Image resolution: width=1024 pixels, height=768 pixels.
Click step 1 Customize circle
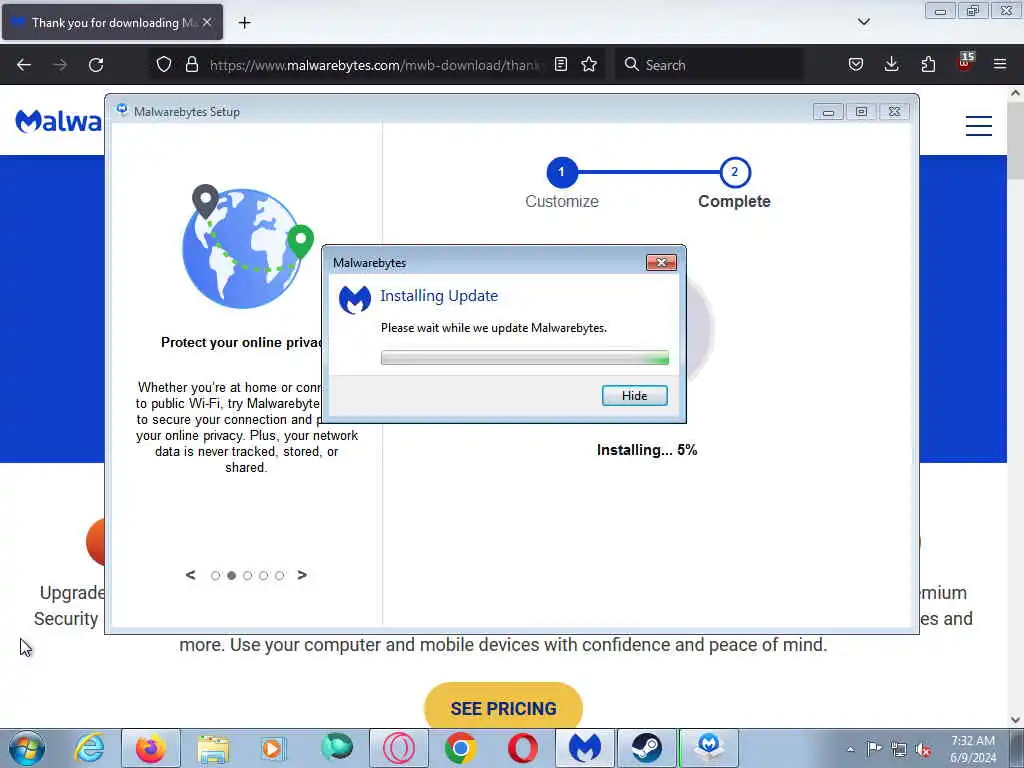click(x=562, y=172)
